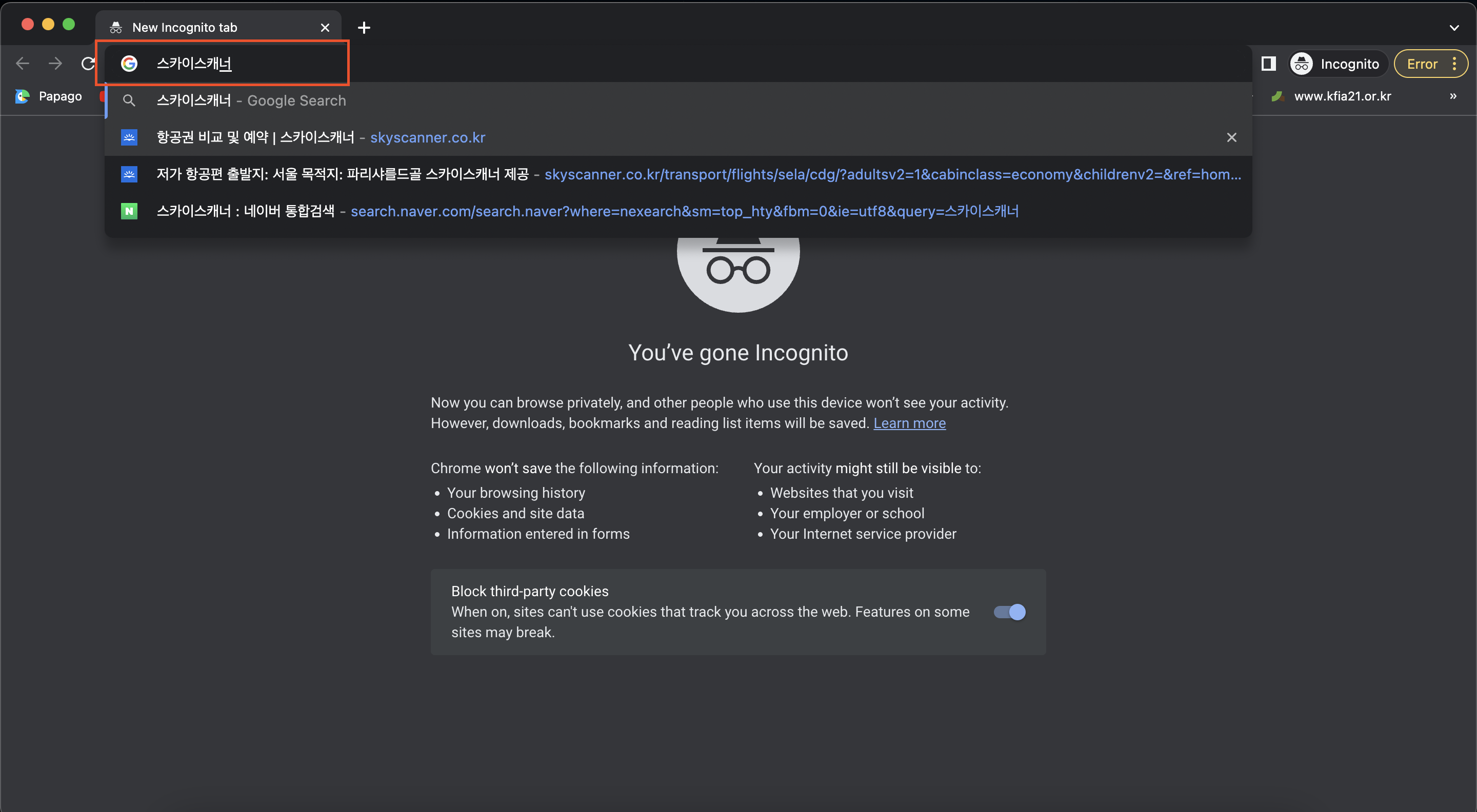Click the forward navigation arrow
This screenshot has height=812, width=1477.
pos(55,64)
